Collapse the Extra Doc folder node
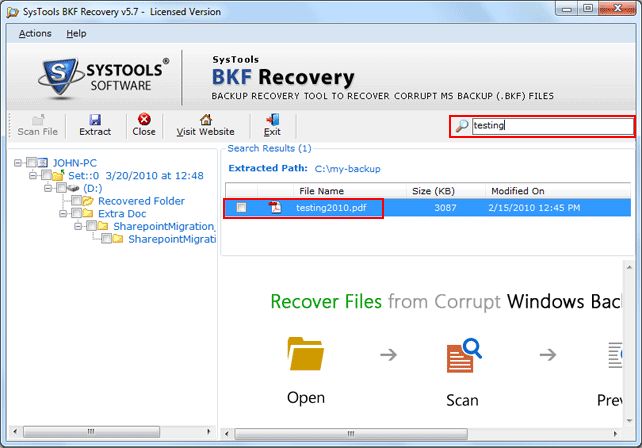The height and width of the screenshot is (448, 642). [63, 213]
